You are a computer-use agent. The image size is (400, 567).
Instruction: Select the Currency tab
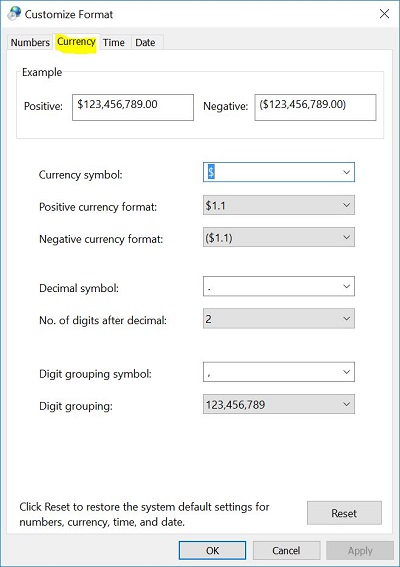point(76,42)
